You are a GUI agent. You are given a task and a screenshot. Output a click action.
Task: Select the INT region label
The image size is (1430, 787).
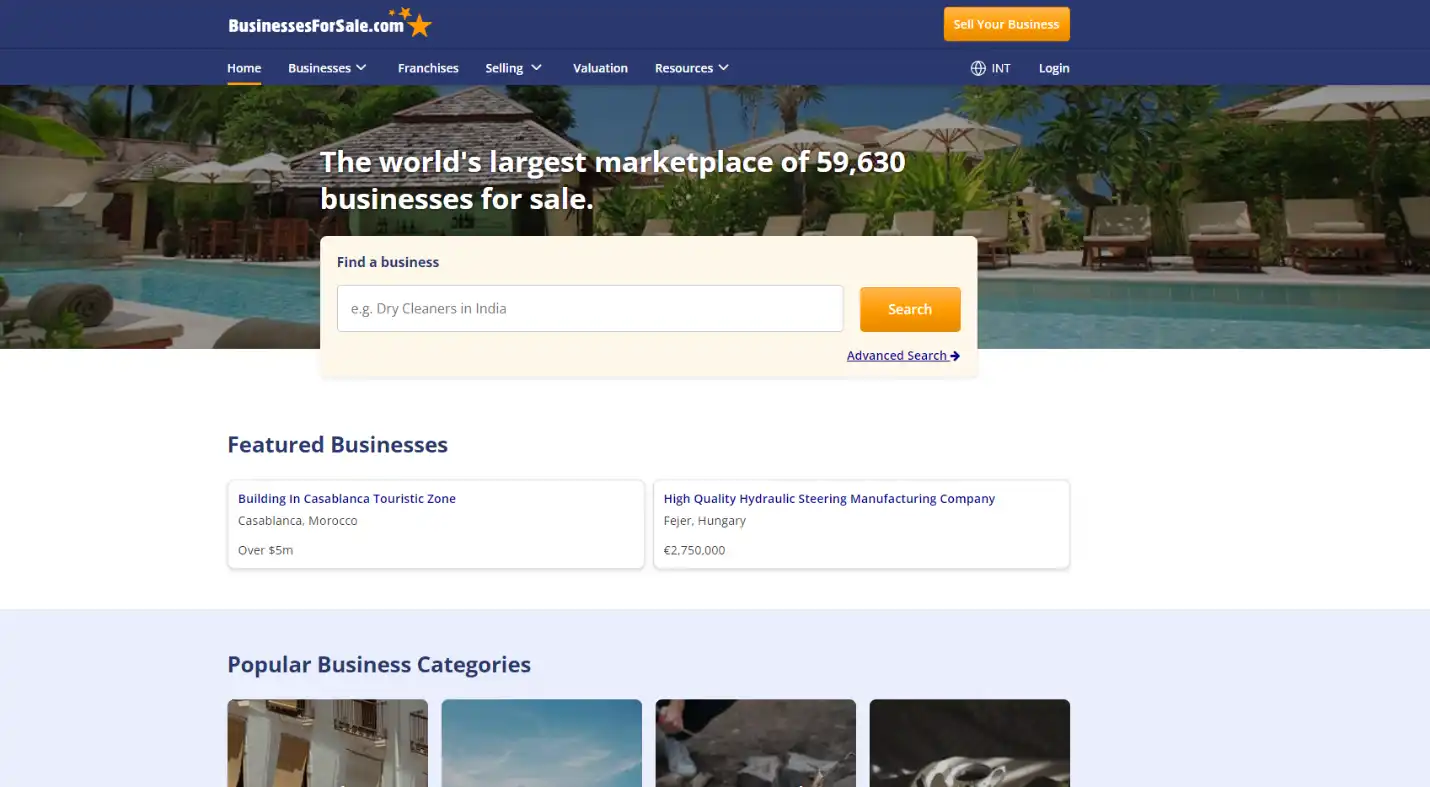pos(1001,68)
